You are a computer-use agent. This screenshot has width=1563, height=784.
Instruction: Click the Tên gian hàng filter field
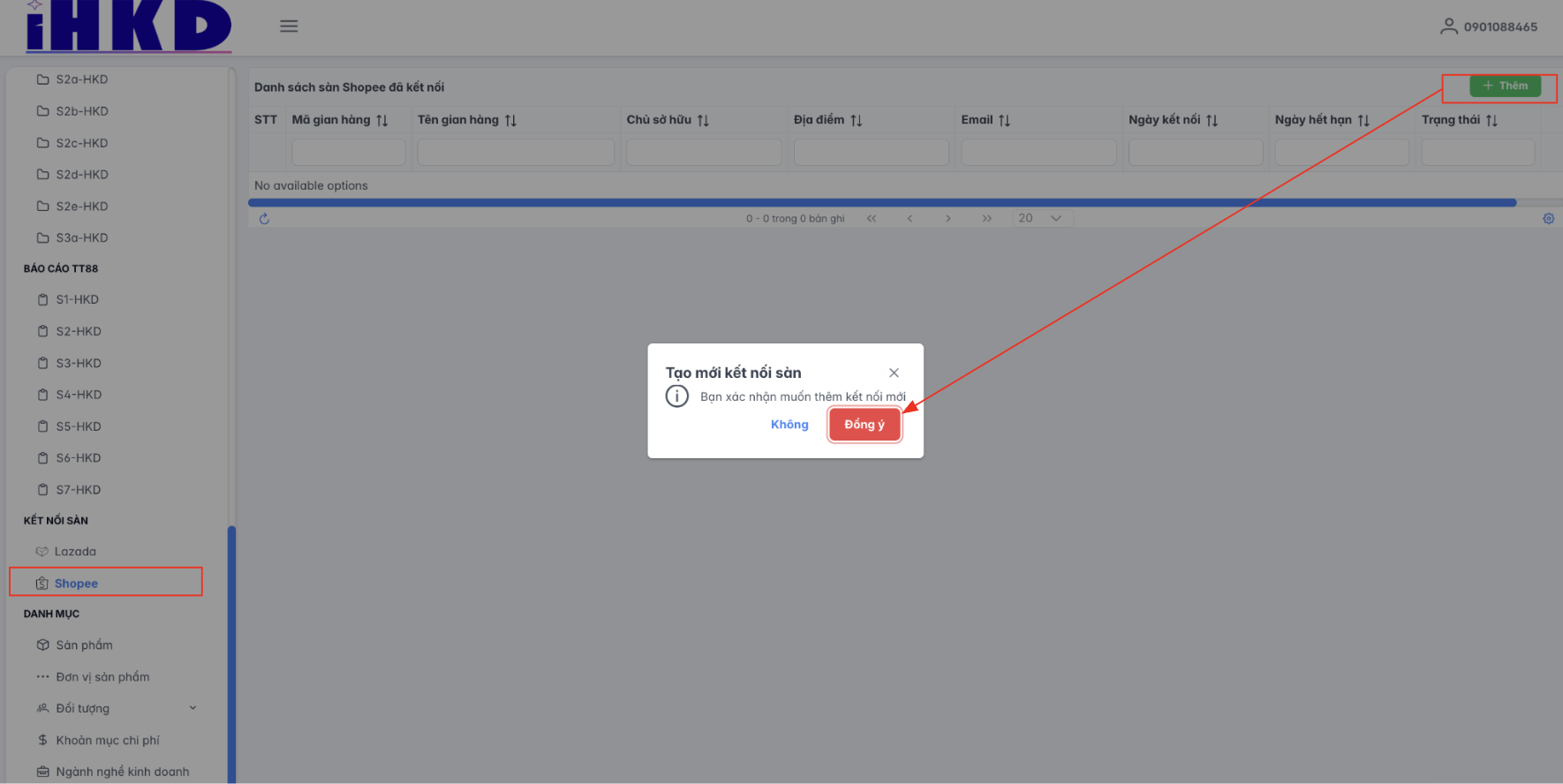point(515,153)
